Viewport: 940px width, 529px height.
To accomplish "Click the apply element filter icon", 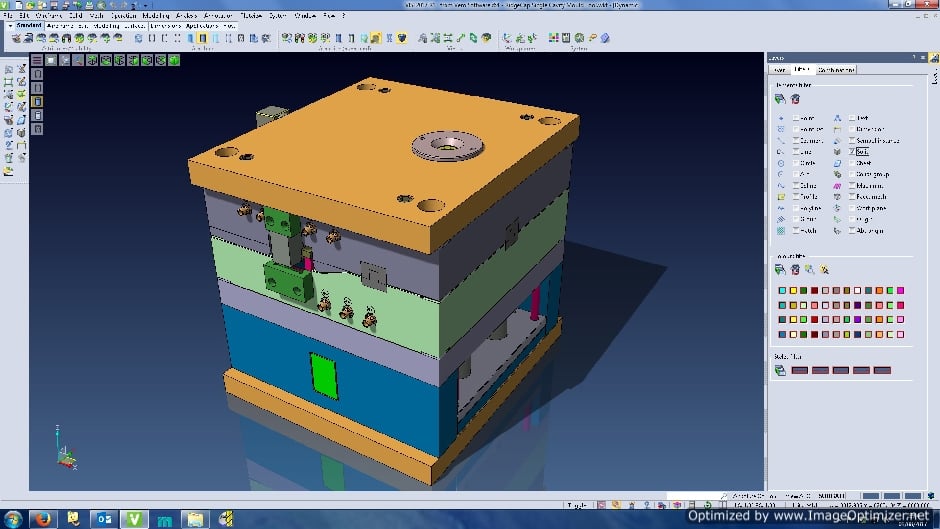I will [x=780, y=99].
